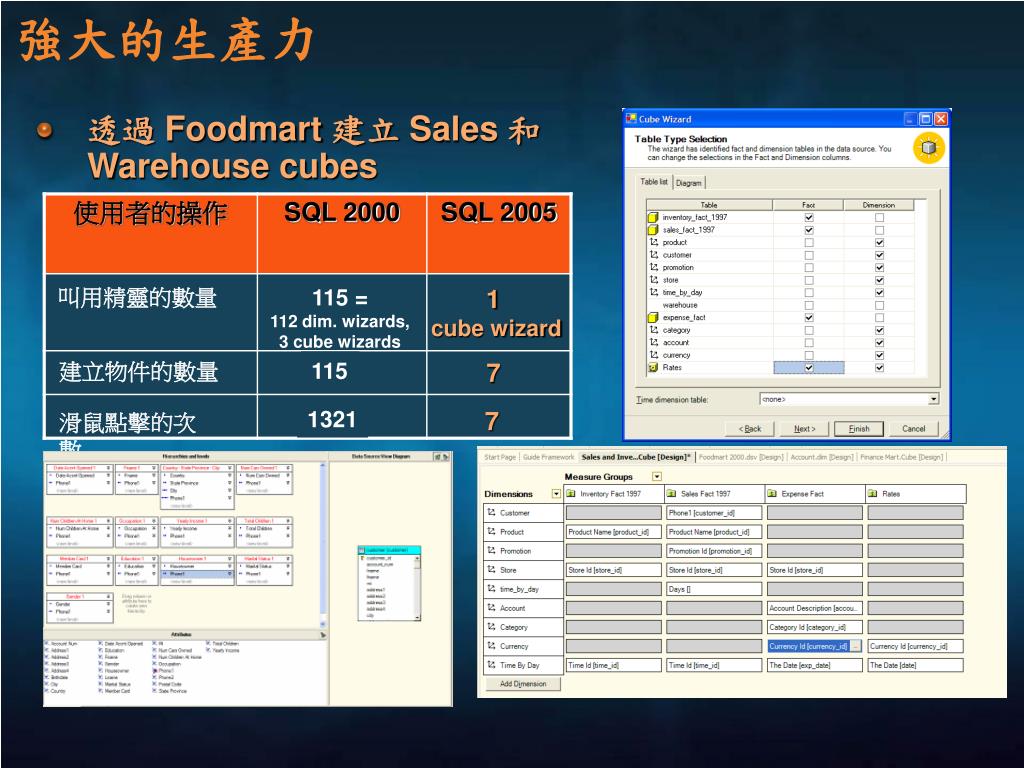Image resolution: width=1024 pixels, height=768 pixels.
Task: Click the ellipsis button beside Currency Id
Action: (856, 646)
